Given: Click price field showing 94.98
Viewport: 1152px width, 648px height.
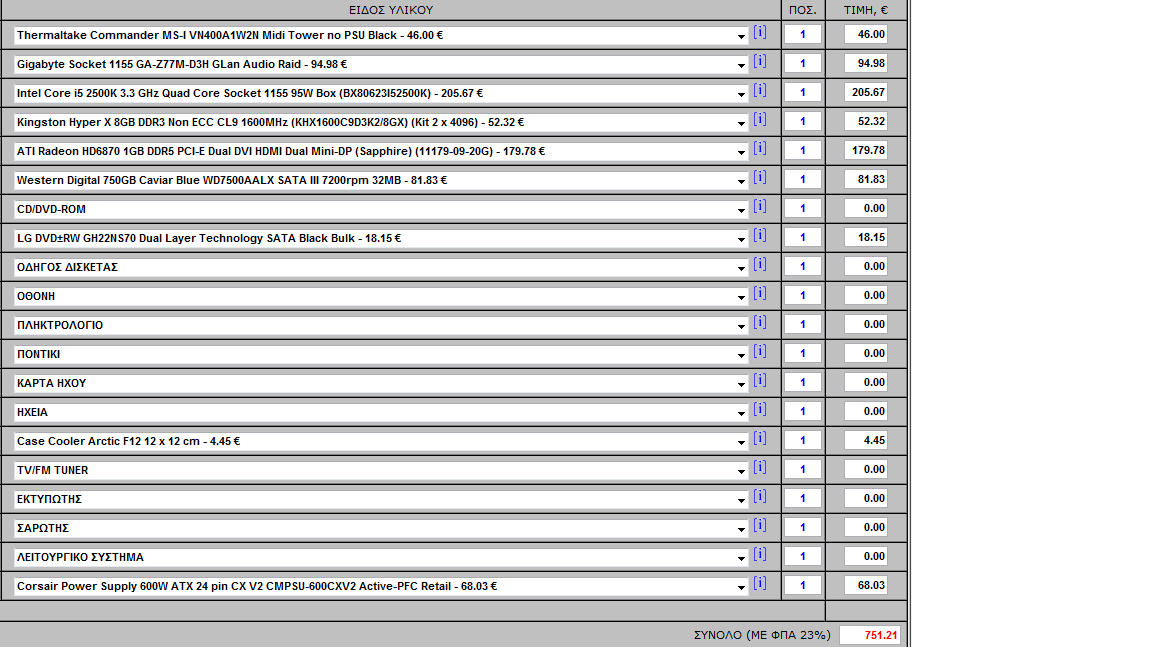Looking at the screenshot, I should pos(865,63).
